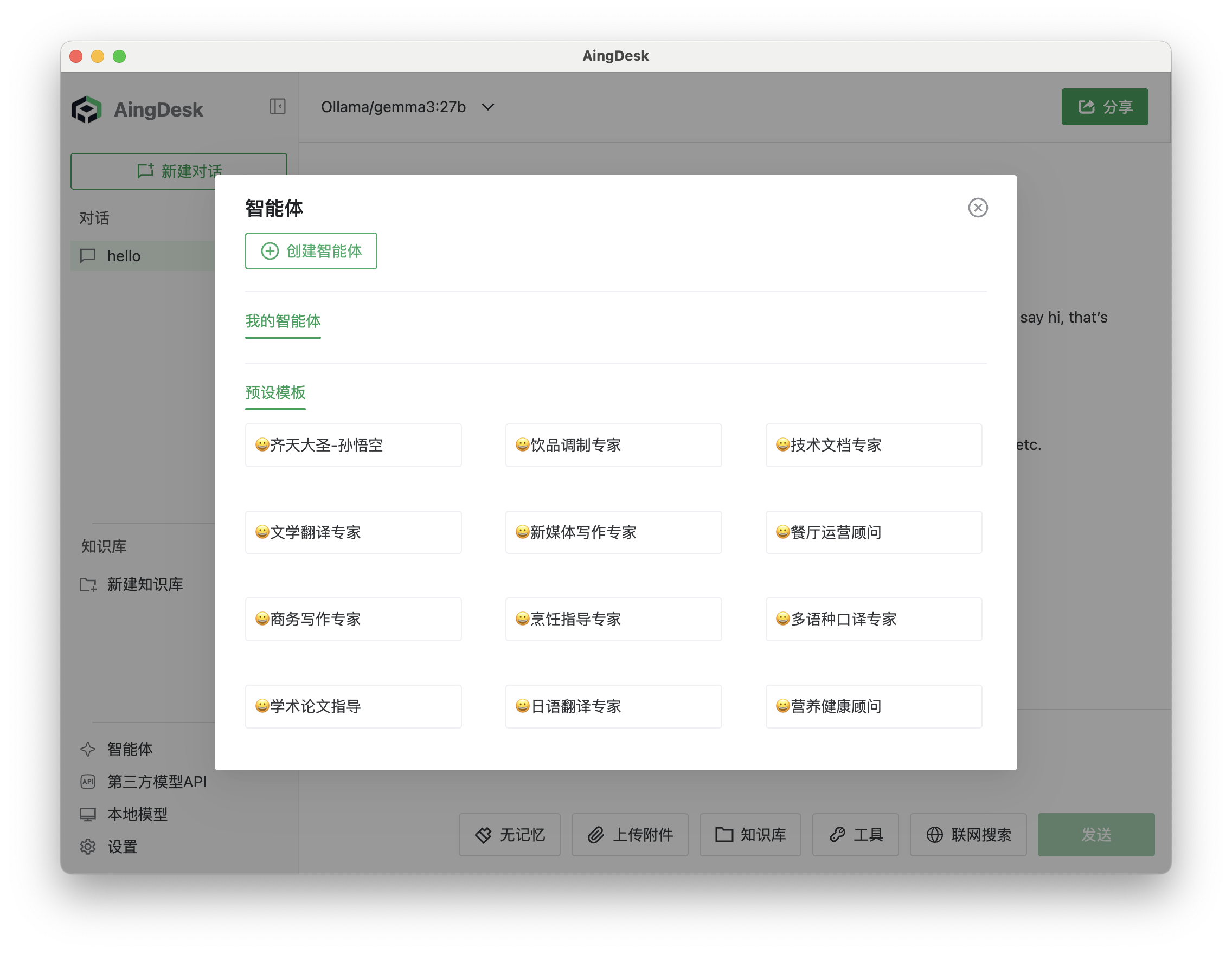Click the AingDesk cube logo
This screenshot has width=1232, height=954.
(x=86, y=109)
